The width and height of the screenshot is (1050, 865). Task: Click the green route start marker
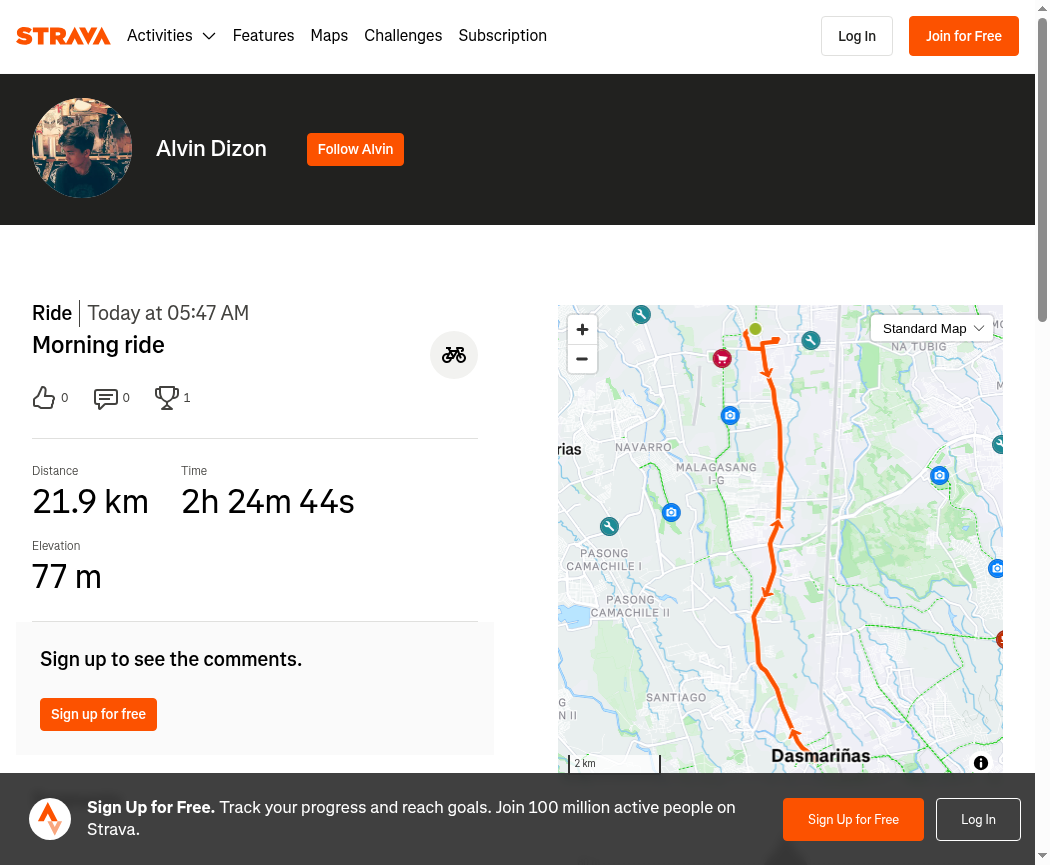tap(755, 329)
